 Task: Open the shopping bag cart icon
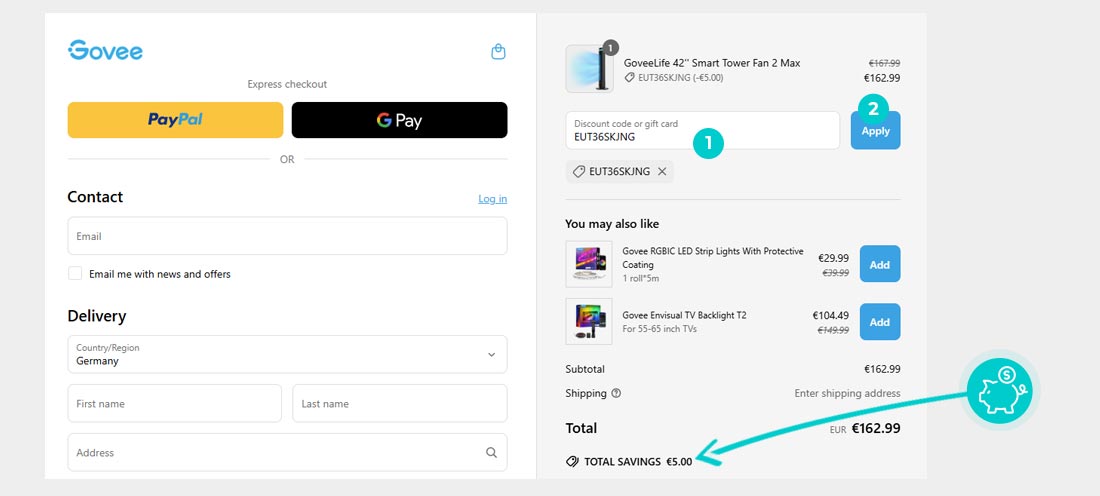(x=498, y=51)
